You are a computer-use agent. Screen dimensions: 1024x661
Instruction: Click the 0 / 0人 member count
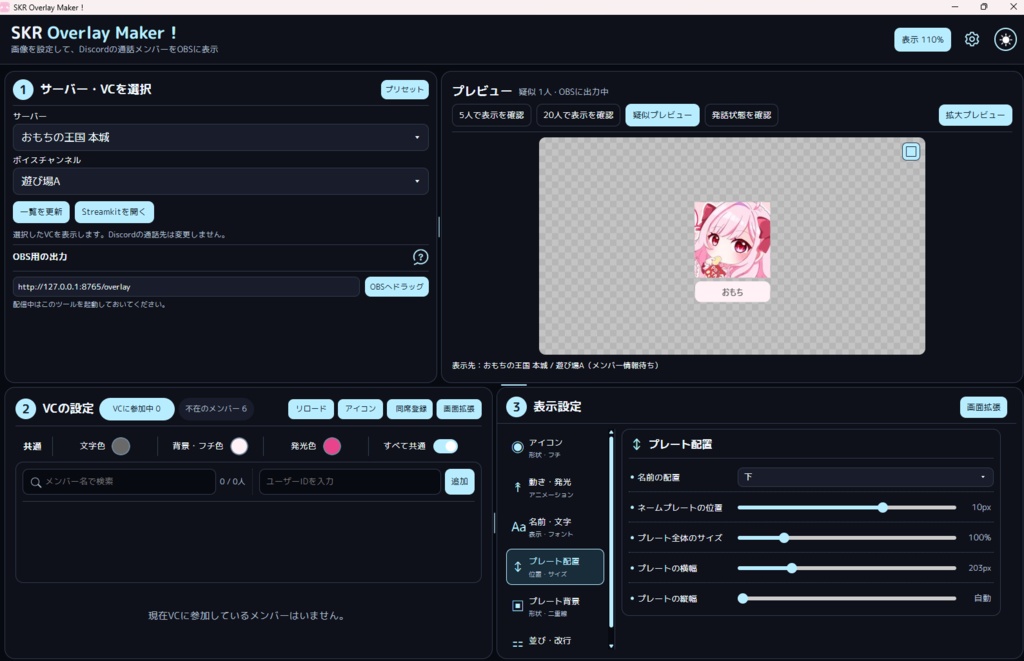[x=232, y=481]
